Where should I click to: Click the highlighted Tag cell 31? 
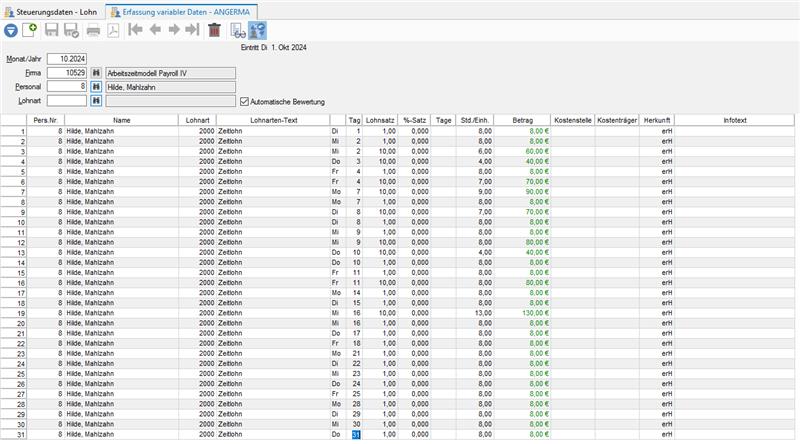[x=356, y=434]
